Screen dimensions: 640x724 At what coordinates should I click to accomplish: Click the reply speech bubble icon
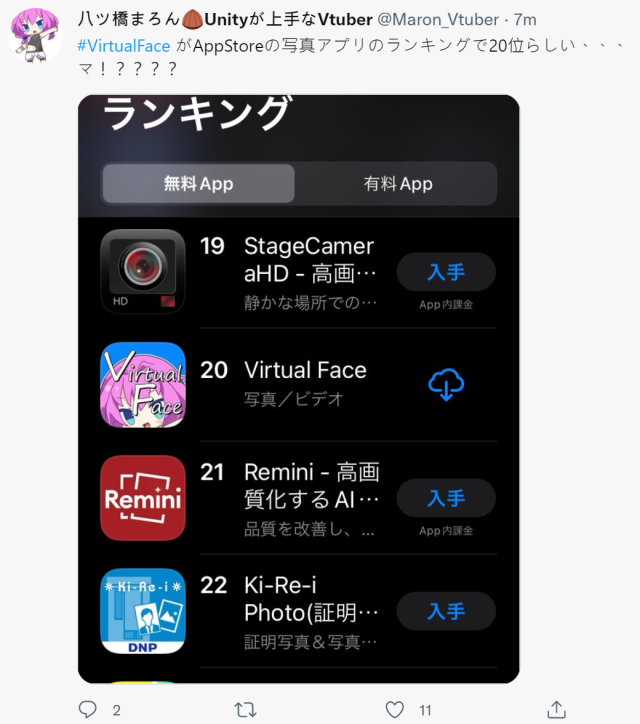pyautogui.click(x=88, y=709)
